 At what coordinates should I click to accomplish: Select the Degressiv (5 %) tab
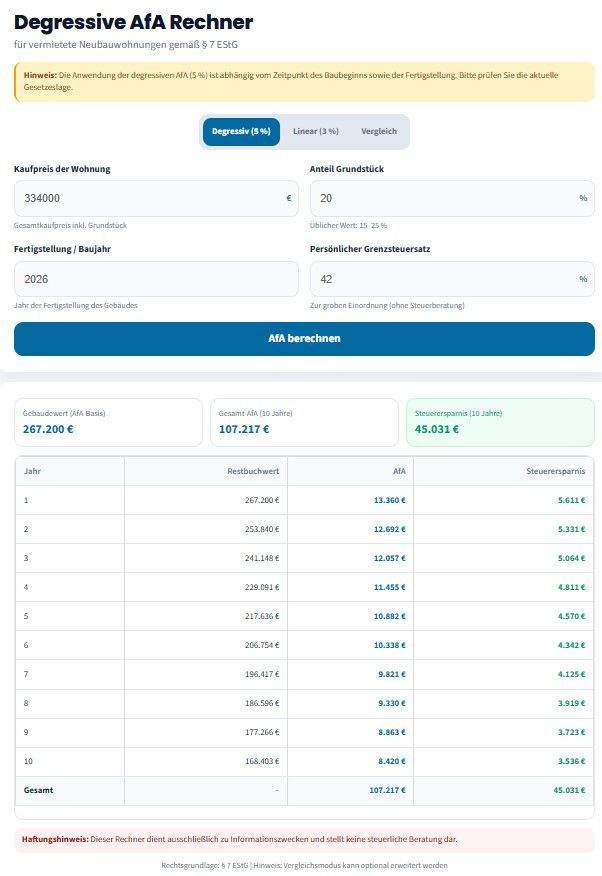point(241,131)
